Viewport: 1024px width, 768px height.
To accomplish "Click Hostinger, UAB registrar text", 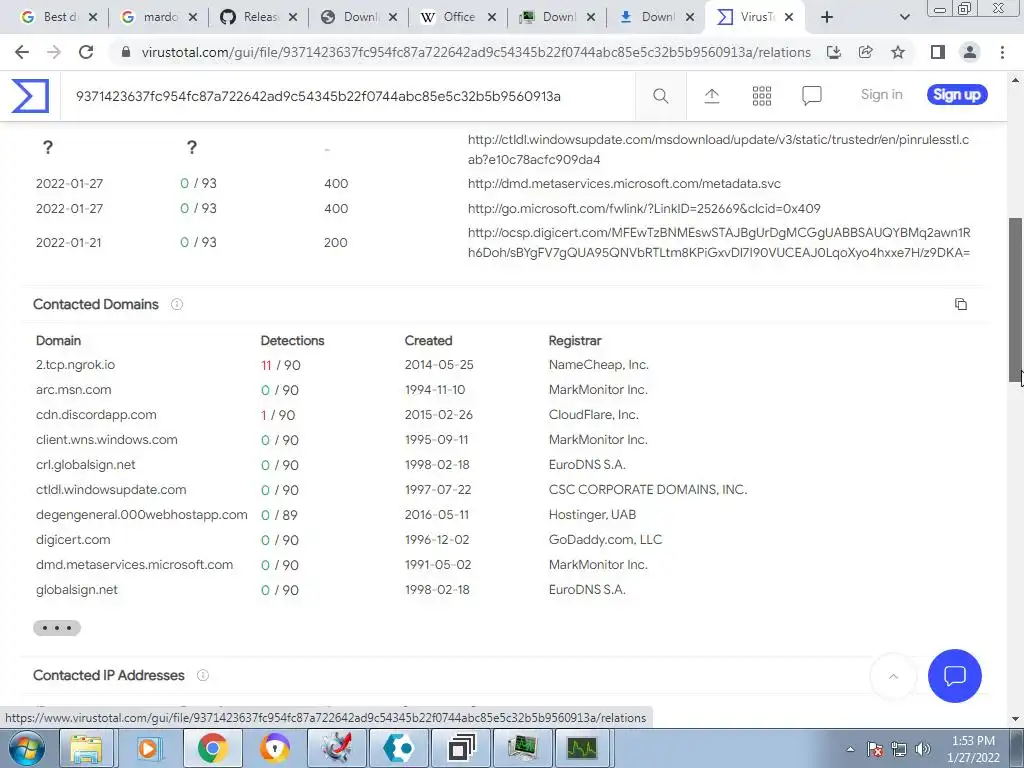I will pos(592,515).
